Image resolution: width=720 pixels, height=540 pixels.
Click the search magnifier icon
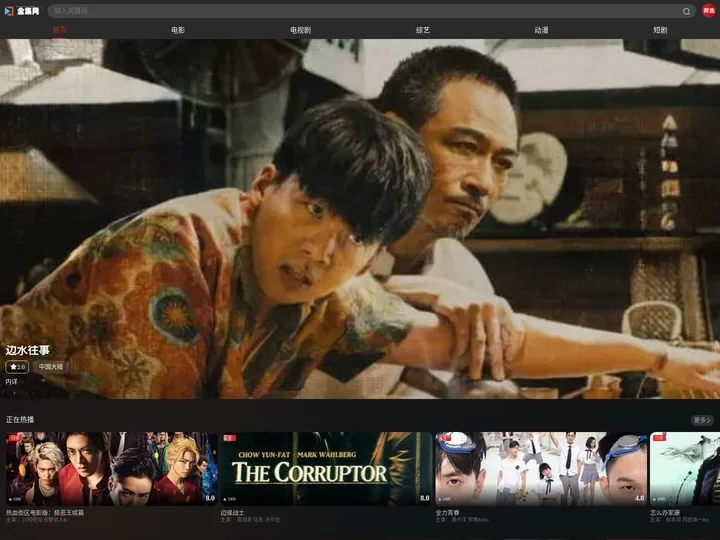coord(686,11)
